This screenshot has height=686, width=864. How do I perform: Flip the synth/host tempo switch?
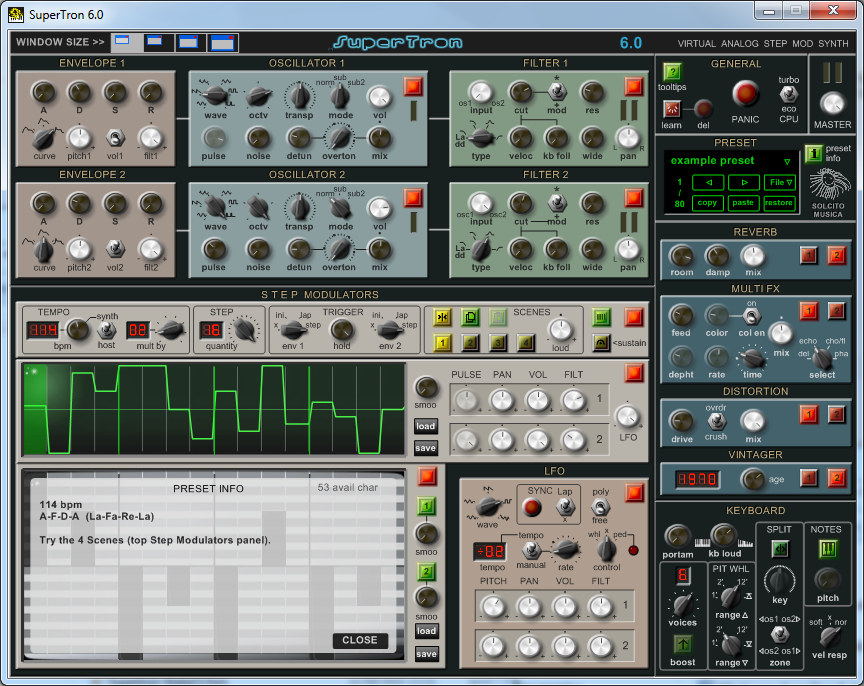(106, 330)
